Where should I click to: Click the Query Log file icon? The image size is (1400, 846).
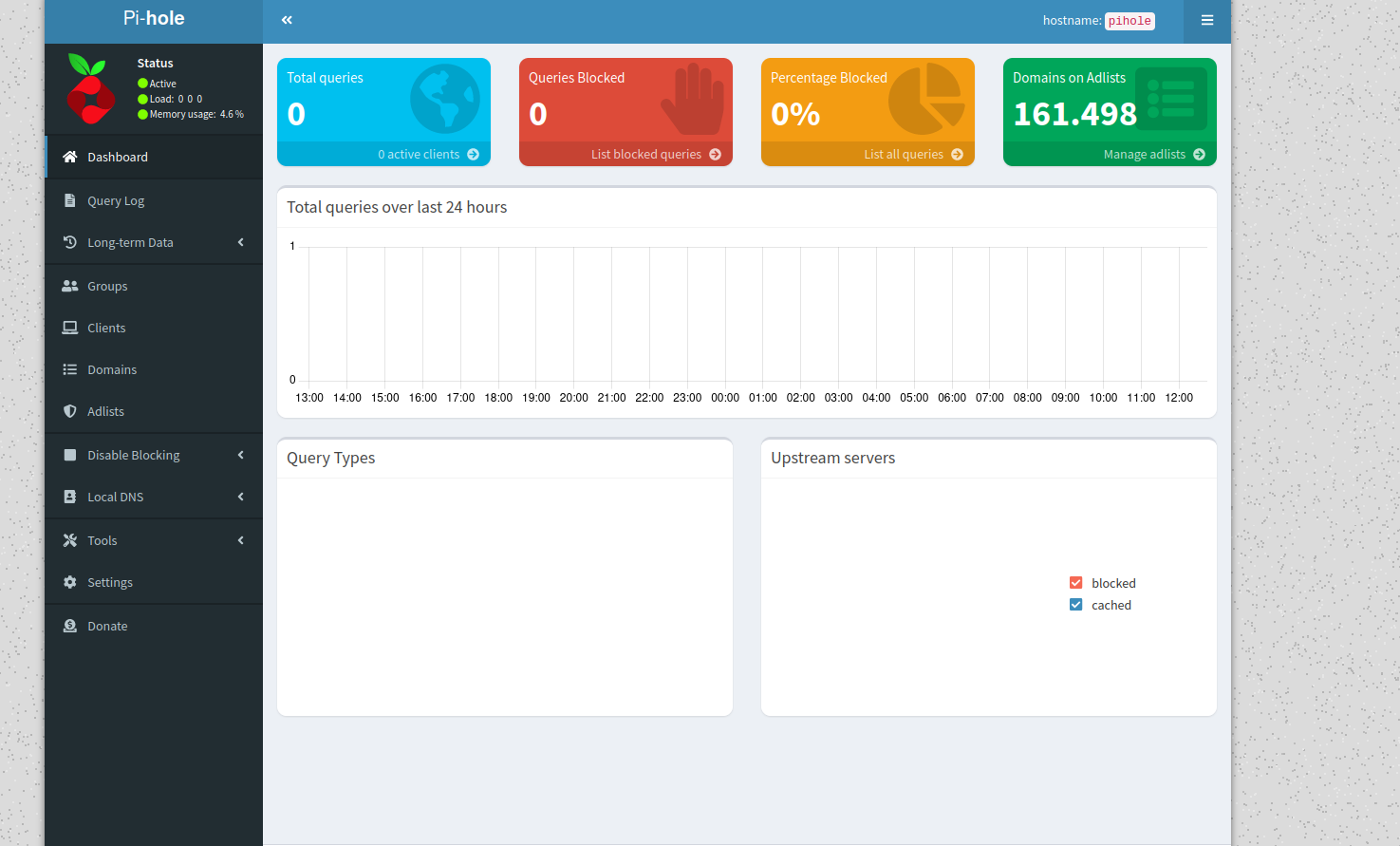point(70,200)
